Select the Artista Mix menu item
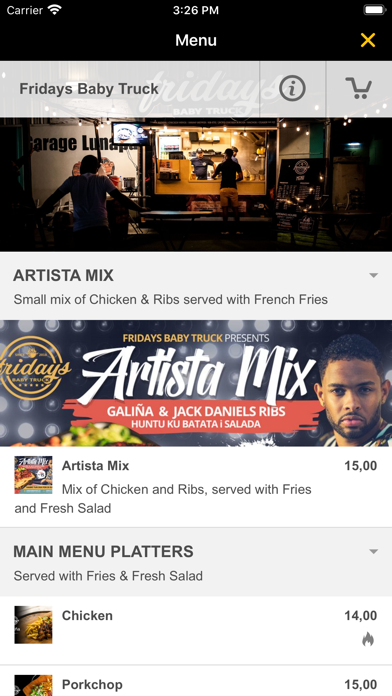 196,487
